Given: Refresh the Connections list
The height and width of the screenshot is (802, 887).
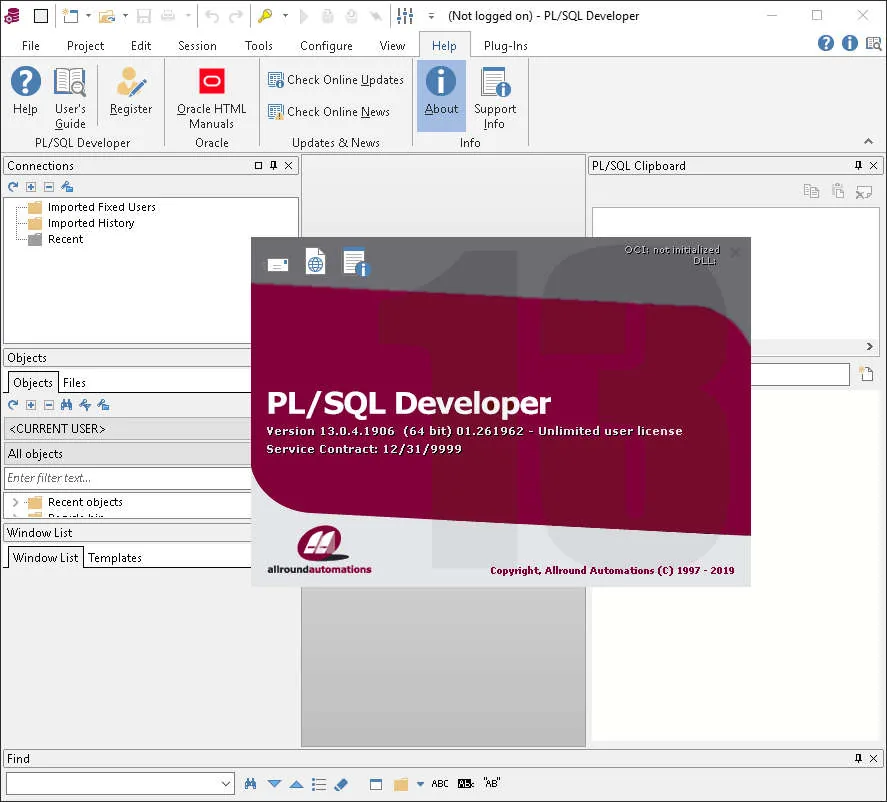Looking at the screenshot, I should [x=13, y=187].
